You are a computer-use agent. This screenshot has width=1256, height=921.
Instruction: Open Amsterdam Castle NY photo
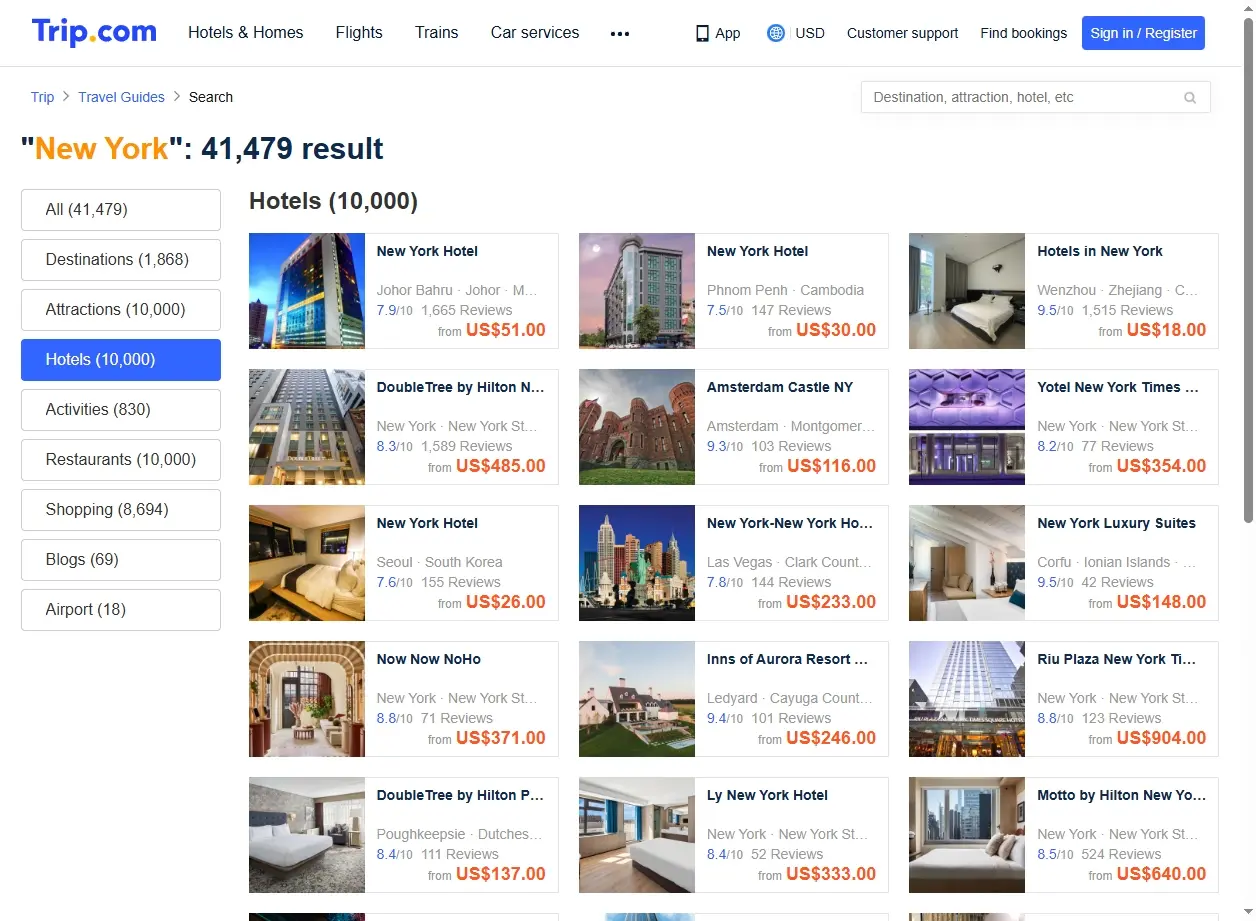(637, 427)
